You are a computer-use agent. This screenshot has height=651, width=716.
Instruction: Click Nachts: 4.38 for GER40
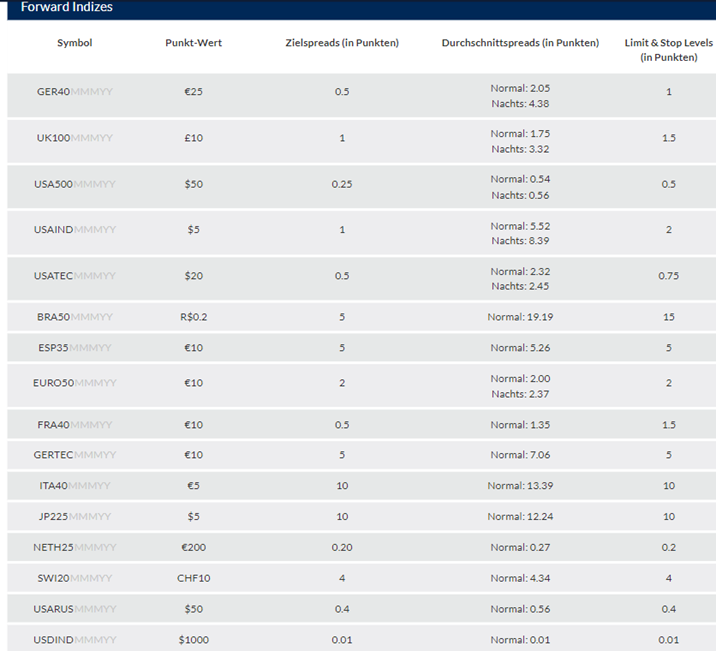(520, 104)
